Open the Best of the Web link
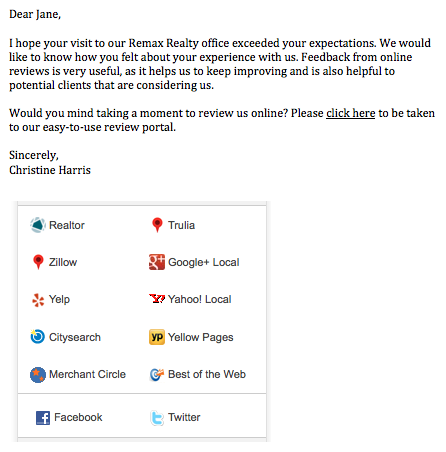 point(207,374)
